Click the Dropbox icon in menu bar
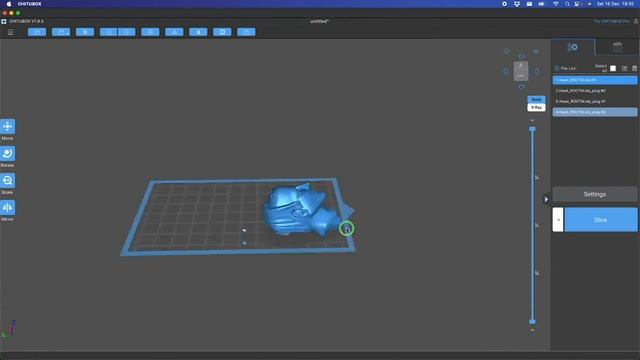The height and width of the screenshot is (360, 640). [517, 4]
